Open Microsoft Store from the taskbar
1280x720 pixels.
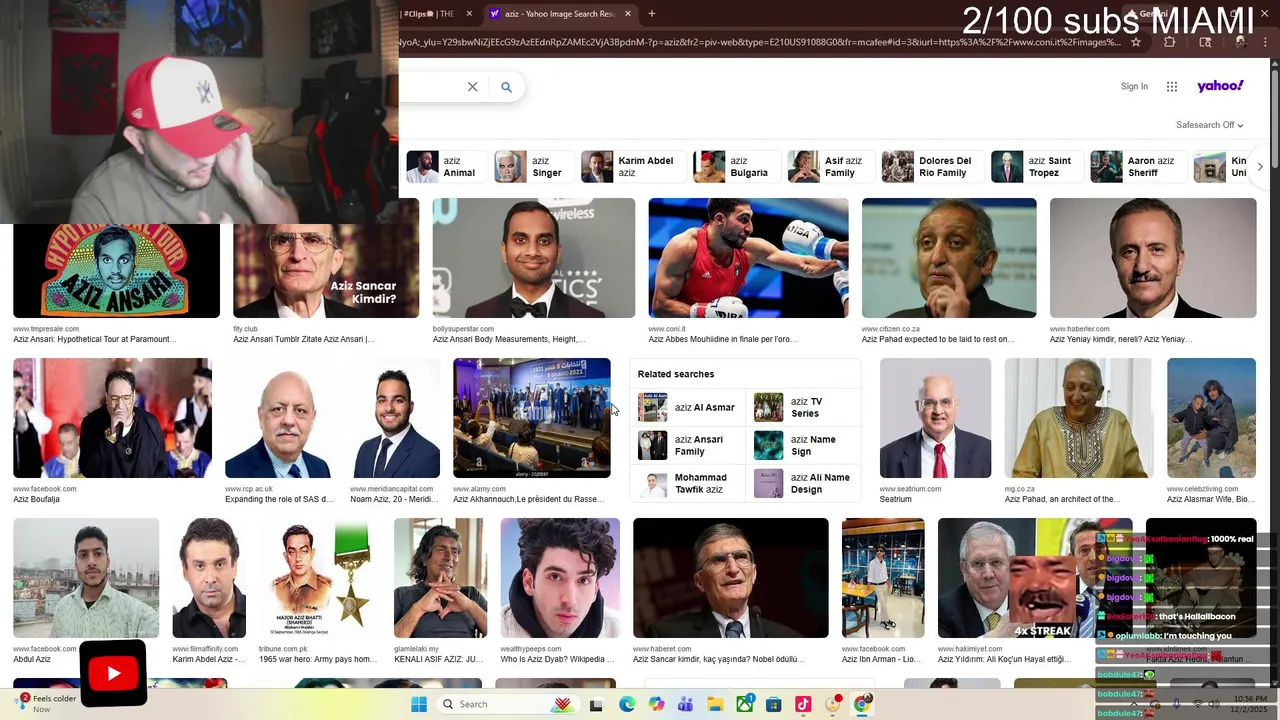[774, 705]
